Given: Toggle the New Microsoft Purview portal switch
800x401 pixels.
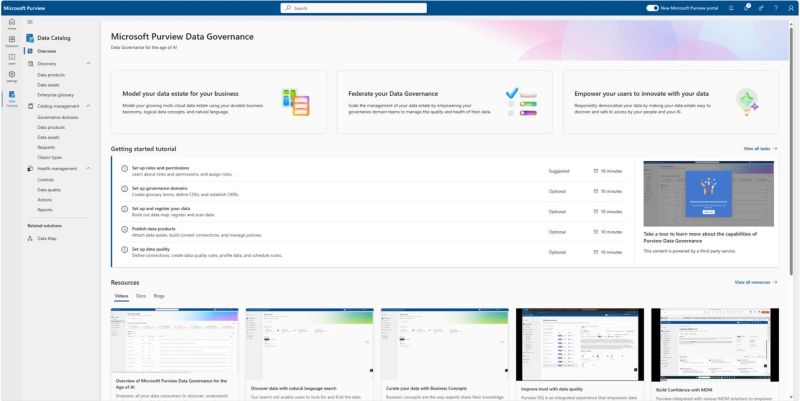Looking at the screenshot, I should coord(653,8).
